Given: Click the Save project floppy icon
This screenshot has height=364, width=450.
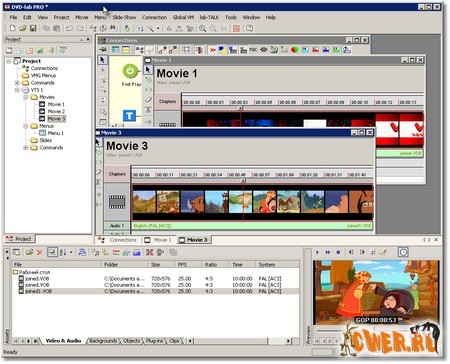Looking at the screenshot, I should pos(33,28).
